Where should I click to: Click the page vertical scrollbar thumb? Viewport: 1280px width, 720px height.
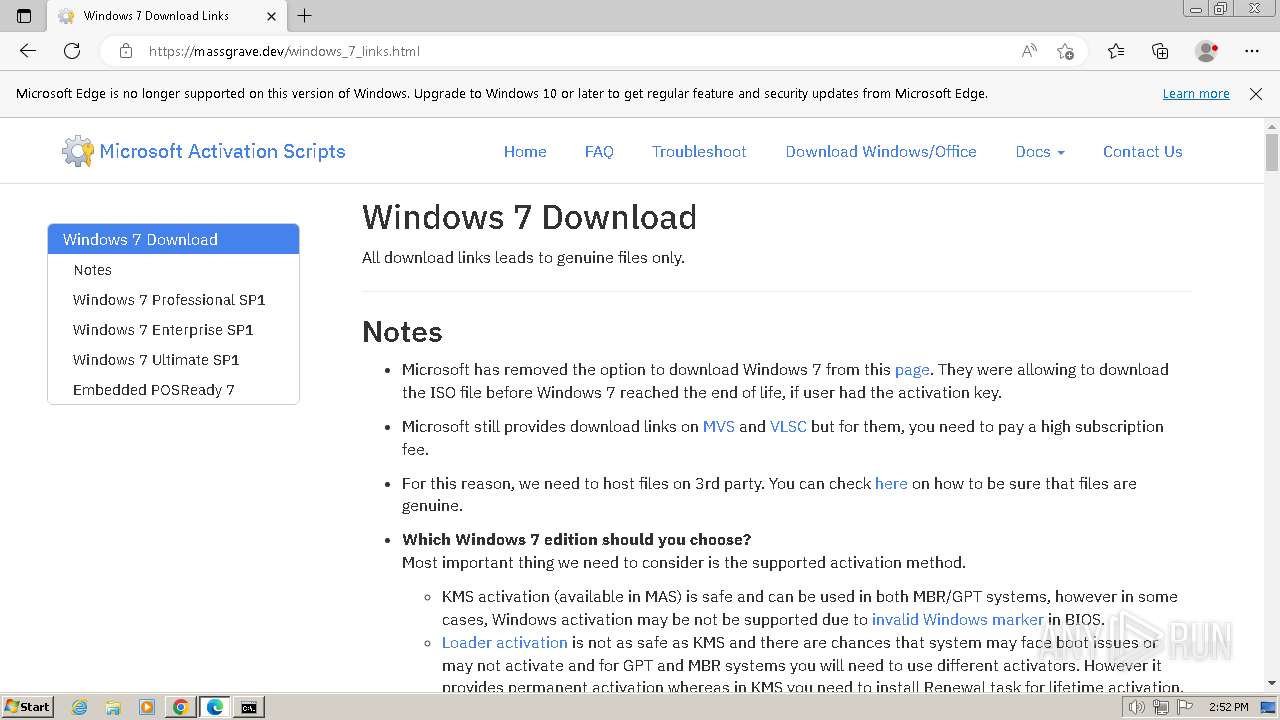[x=1272, y=152]
